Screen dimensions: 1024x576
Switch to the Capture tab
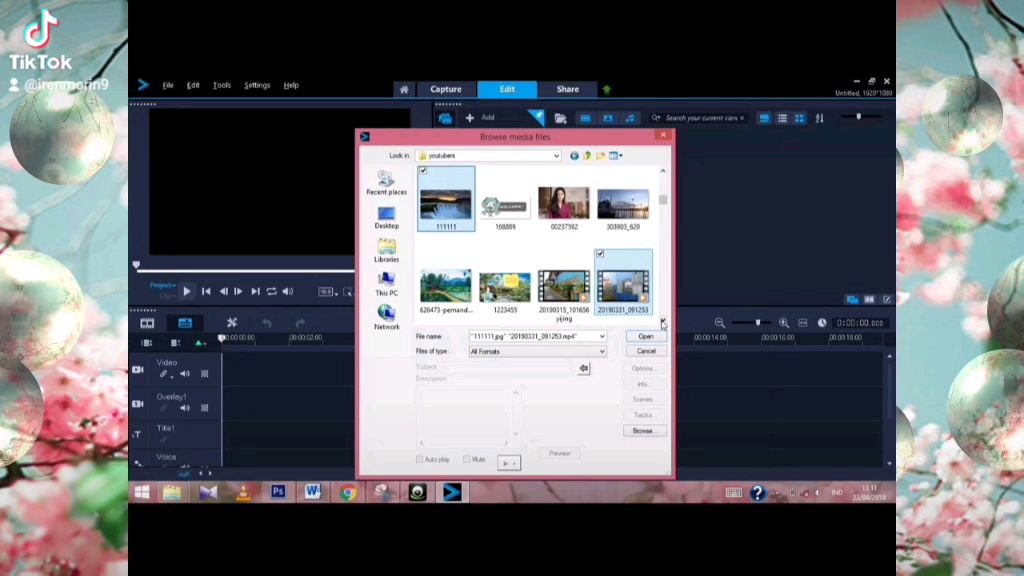point(446,89)
